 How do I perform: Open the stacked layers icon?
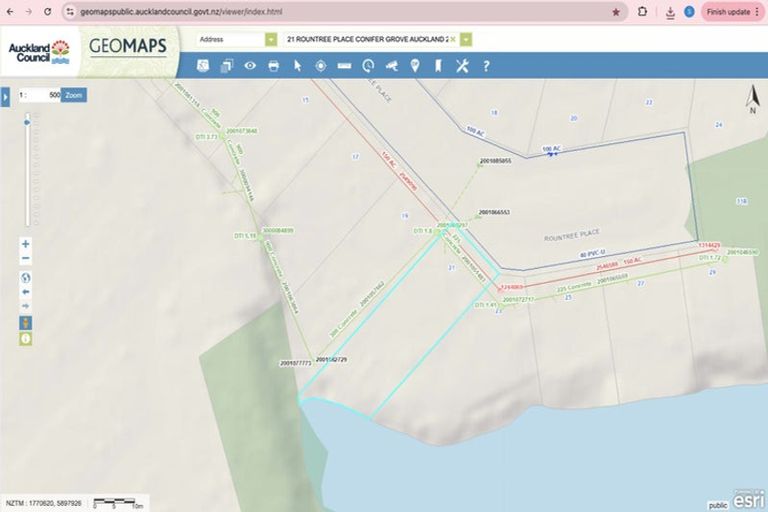pos(226,66)
